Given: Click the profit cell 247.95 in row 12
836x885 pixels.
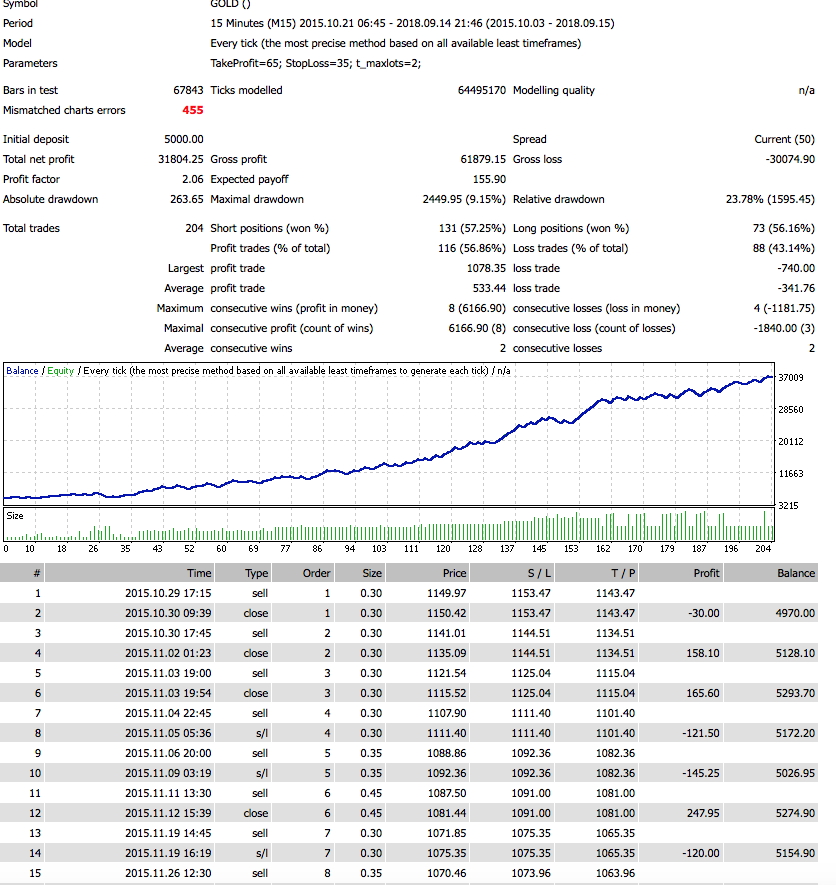Looking at the screenshot, I should 703,813.
